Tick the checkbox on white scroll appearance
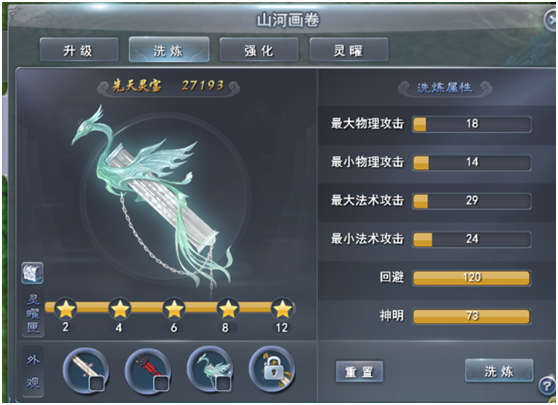The width and height of the screenshot is (558, 405). (97, 384)
